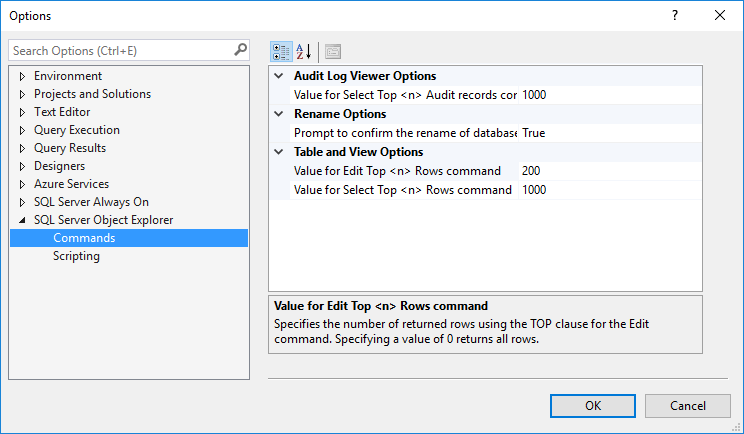Screen dimensions: 744x434
Task: Sort properties alphabetically
Action: (x=304, y=52)
